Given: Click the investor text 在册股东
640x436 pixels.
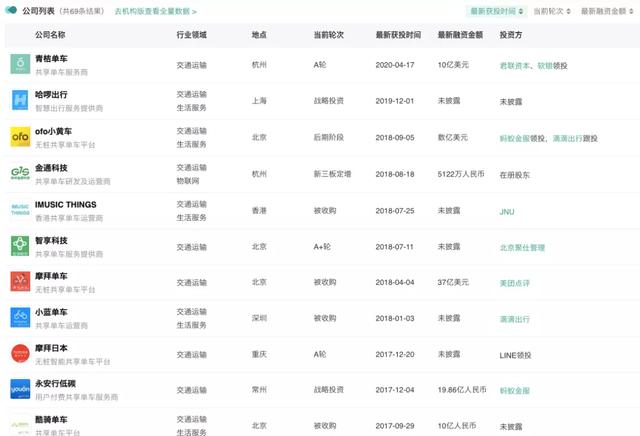Looking at the screenshot, I should 515,175.
